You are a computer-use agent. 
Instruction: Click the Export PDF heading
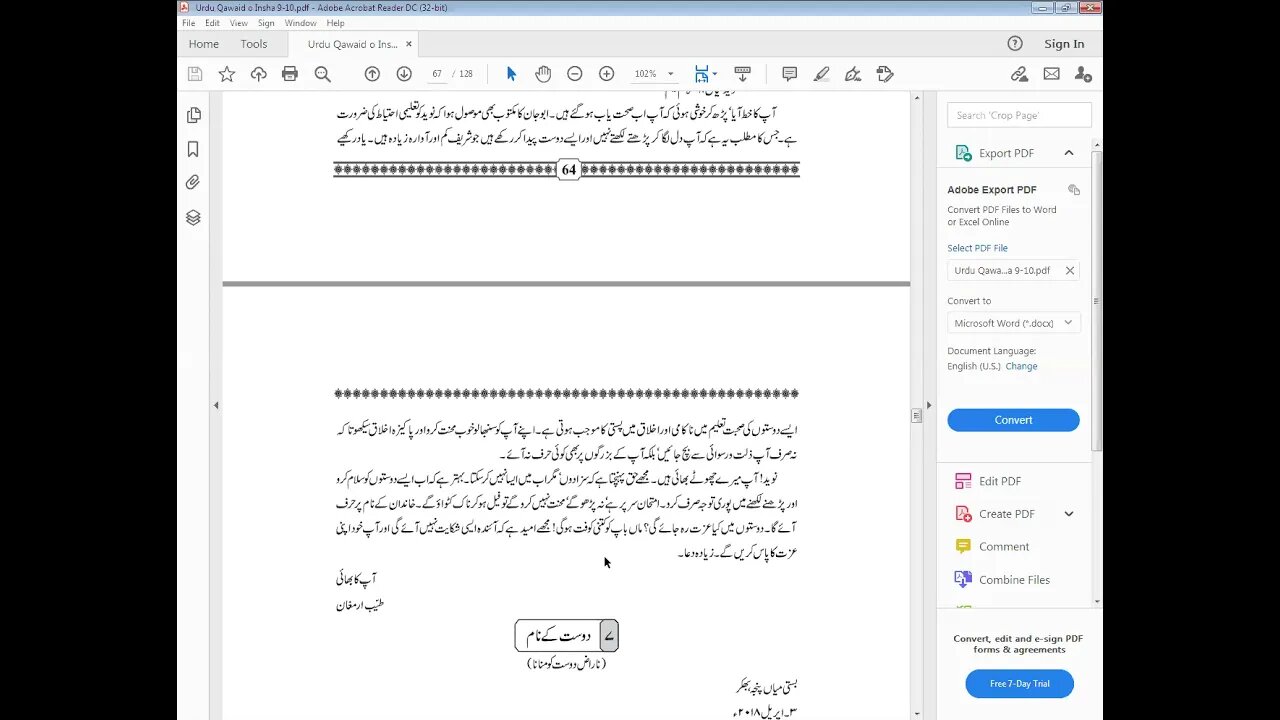pyautogui.click(x=1006, y=153)
